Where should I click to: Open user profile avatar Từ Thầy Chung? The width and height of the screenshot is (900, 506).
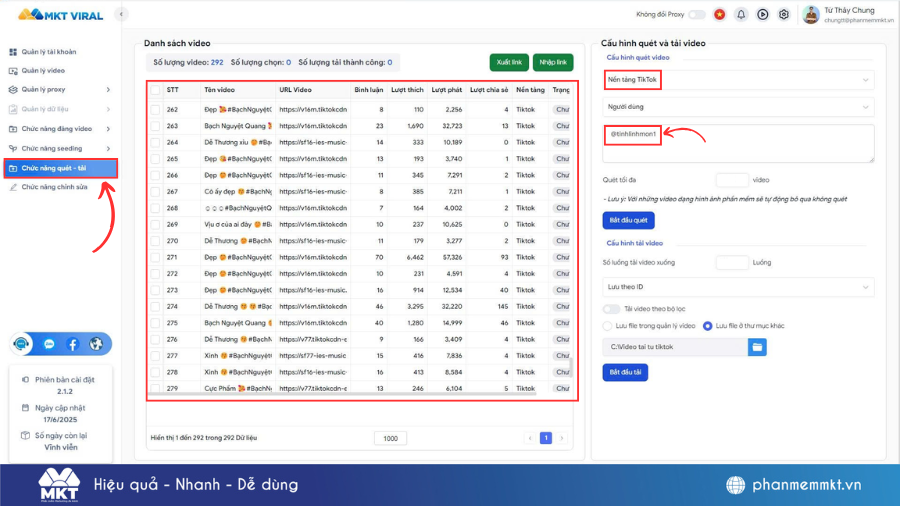[810, 14]
